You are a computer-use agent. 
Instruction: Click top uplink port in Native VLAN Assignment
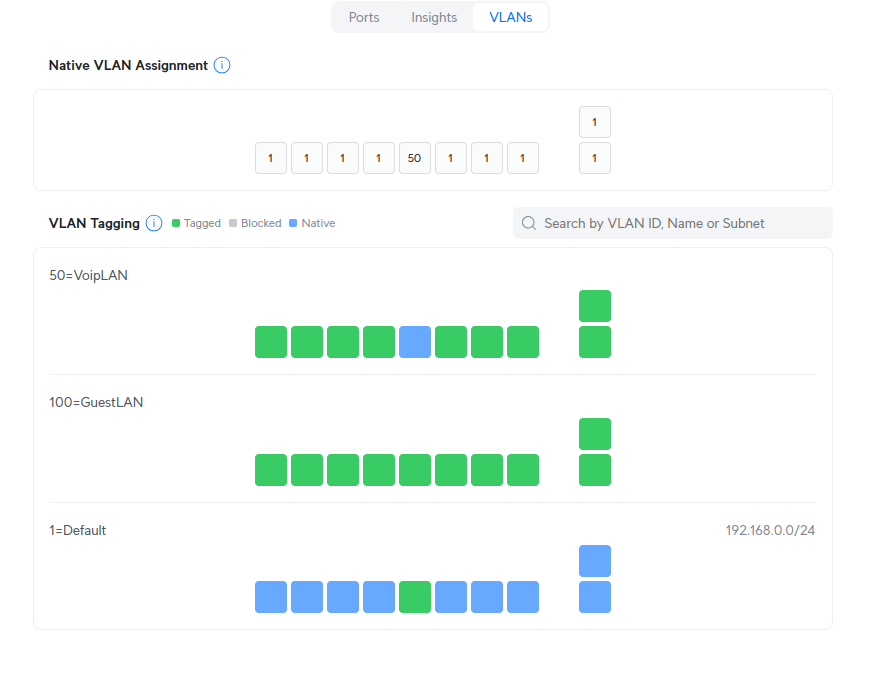(x=595, y=122)
